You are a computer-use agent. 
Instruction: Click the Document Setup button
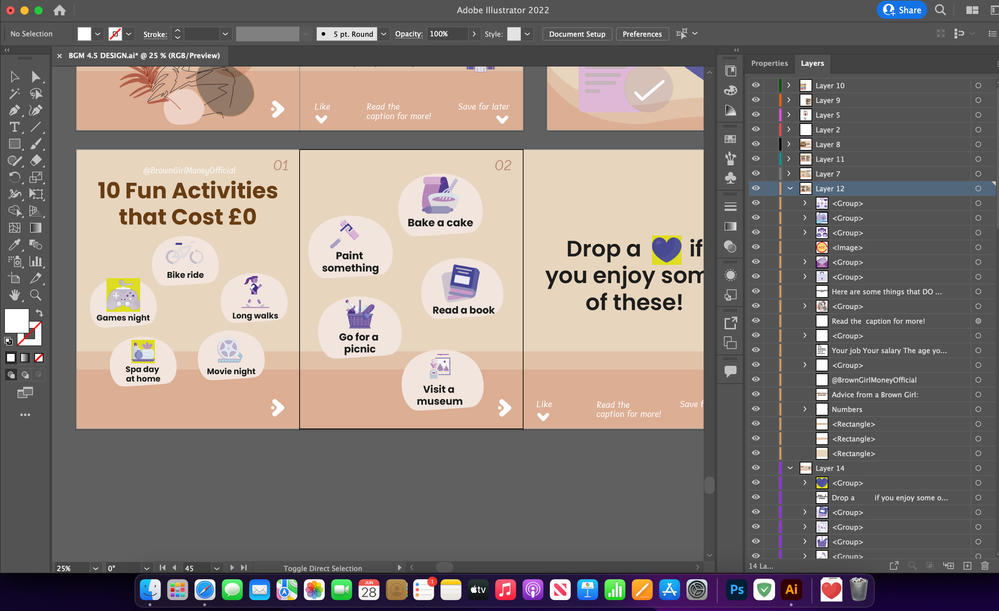(x=577, y=34)
